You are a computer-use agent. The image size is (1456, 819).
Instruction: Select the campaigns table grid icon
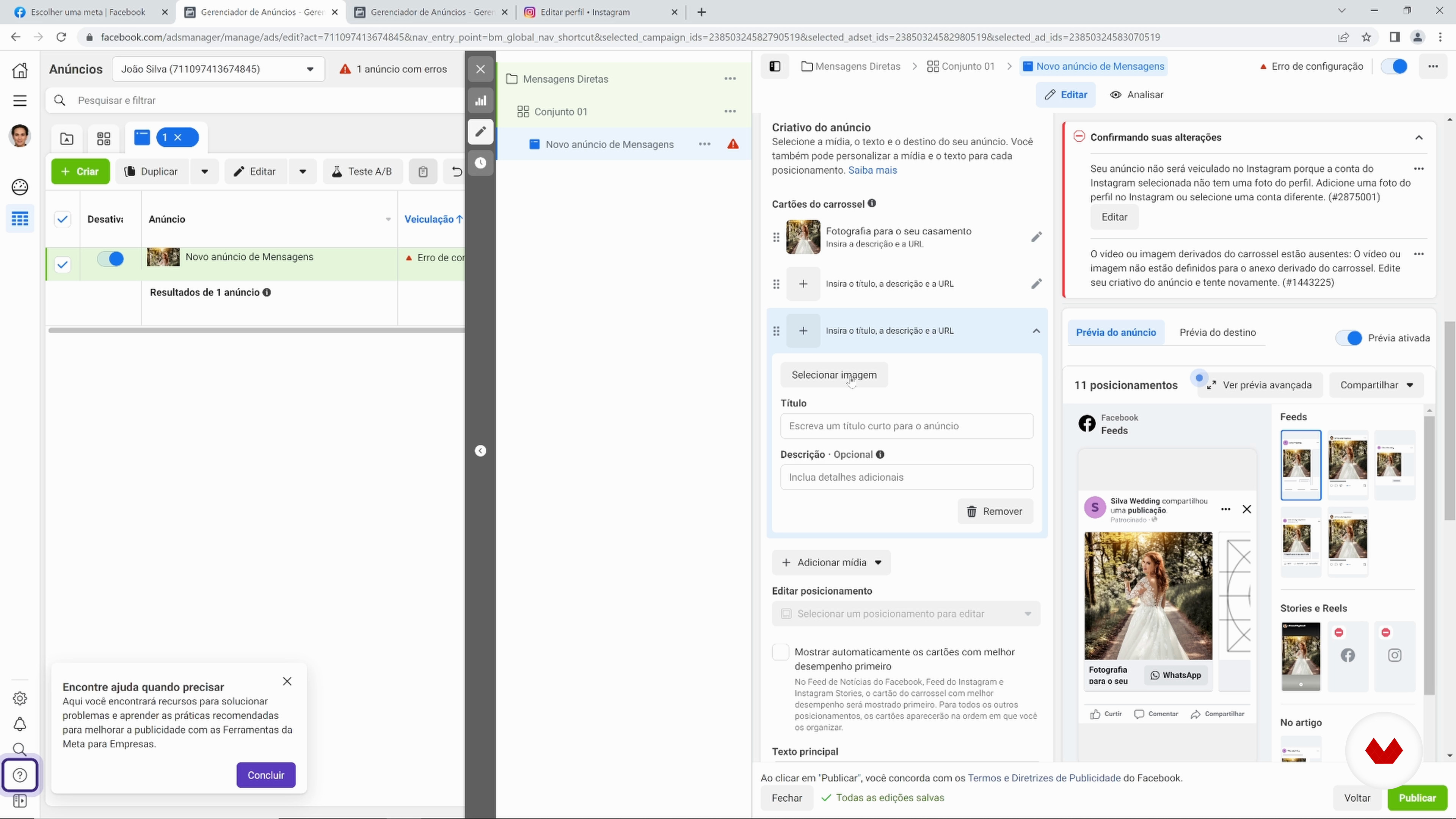(20, 219)
